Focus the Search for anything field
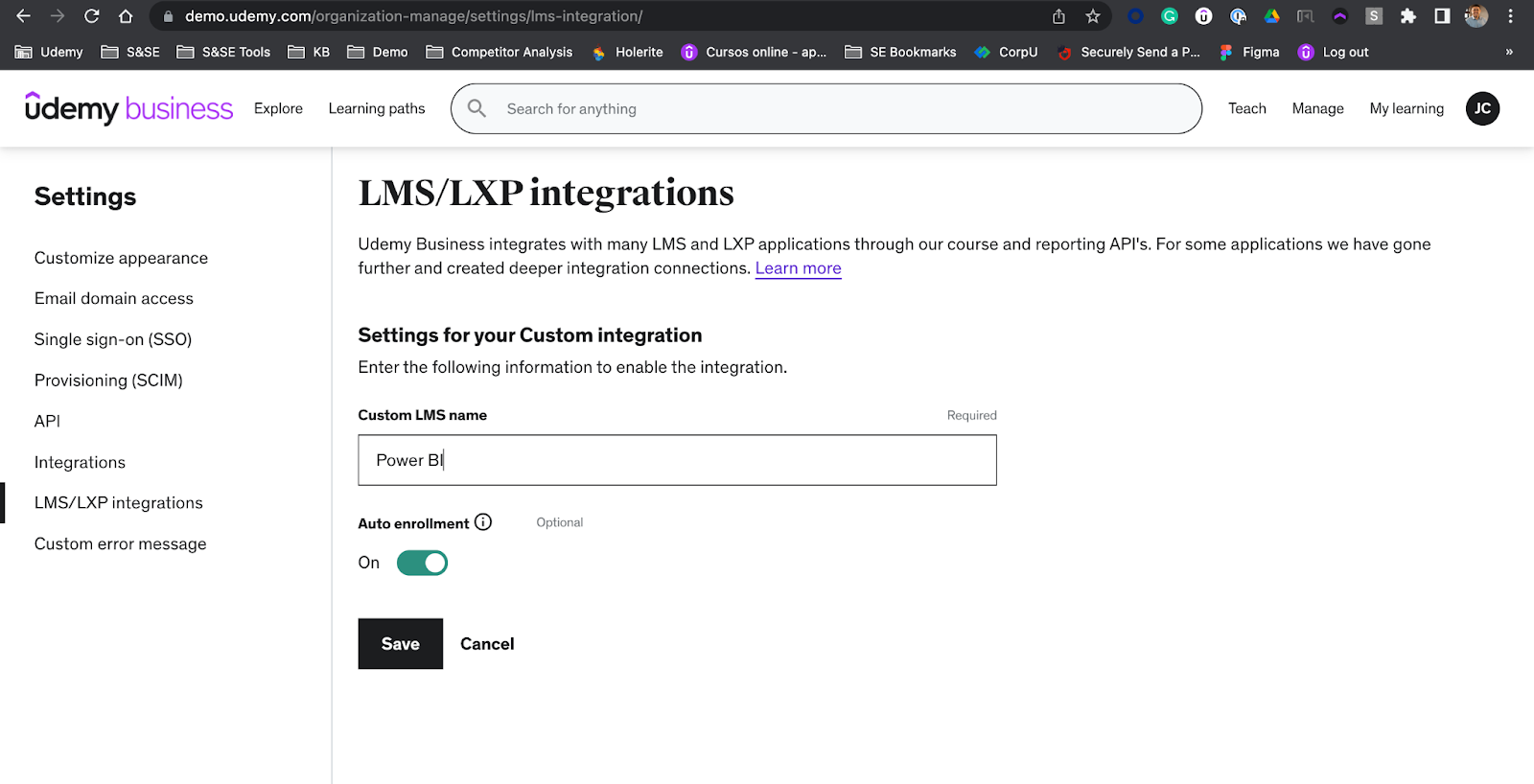 point(826,108)
